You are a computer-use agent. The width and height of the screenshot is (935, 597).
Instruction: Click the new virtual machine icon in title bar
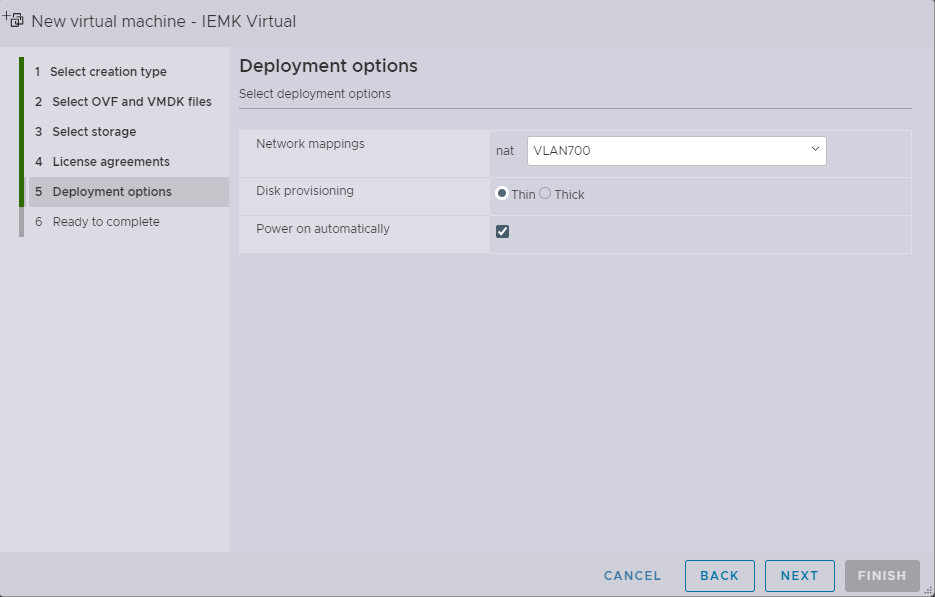click(14, 19)
